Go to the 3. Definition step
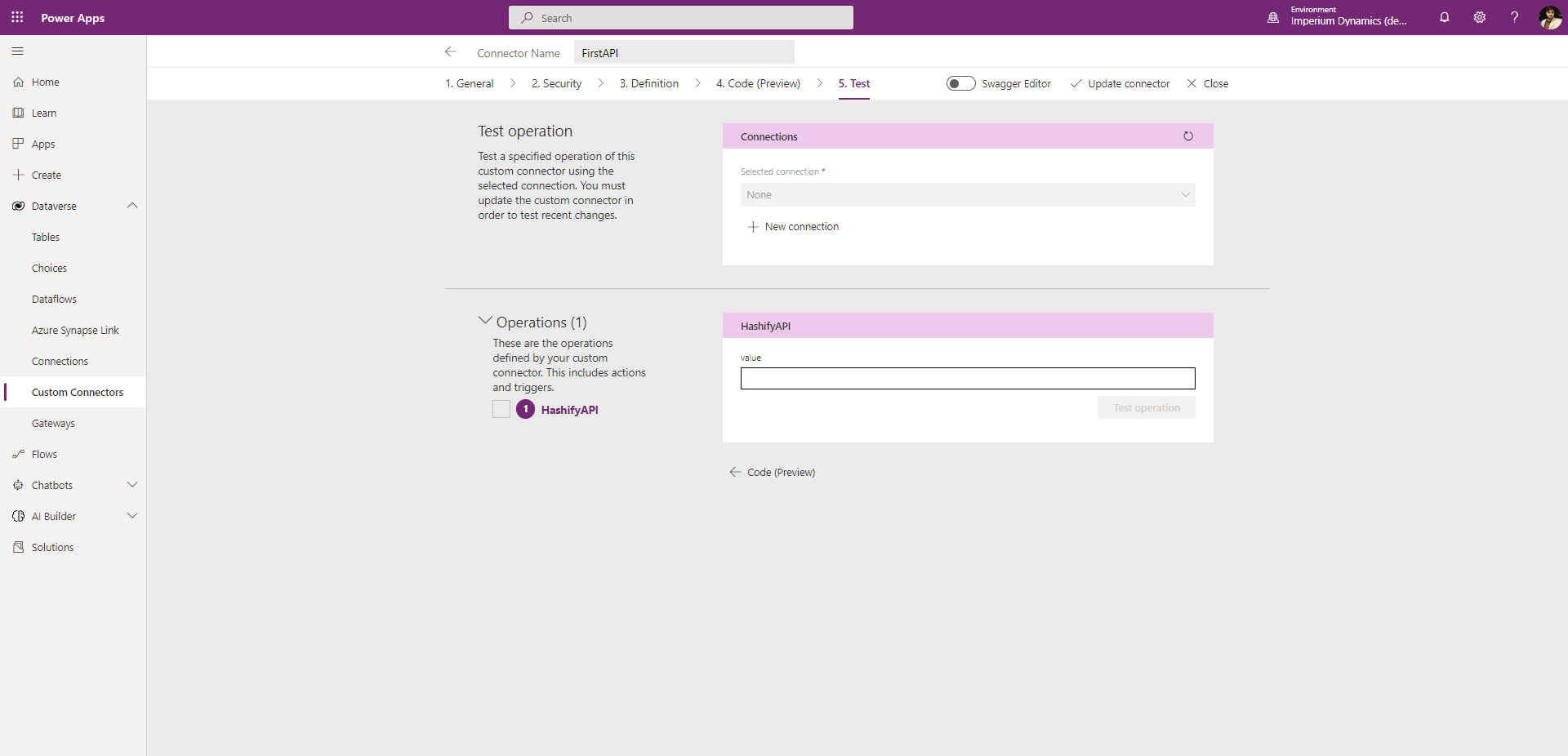The image size is (1568, 756). point(648,83)
